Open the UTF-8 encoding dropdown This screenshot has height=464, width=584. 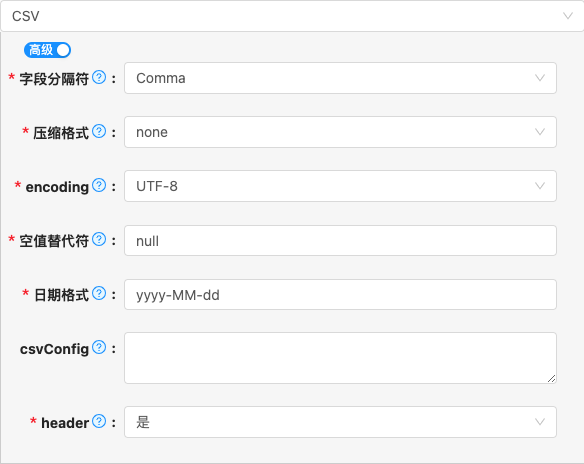click(340, 186)
